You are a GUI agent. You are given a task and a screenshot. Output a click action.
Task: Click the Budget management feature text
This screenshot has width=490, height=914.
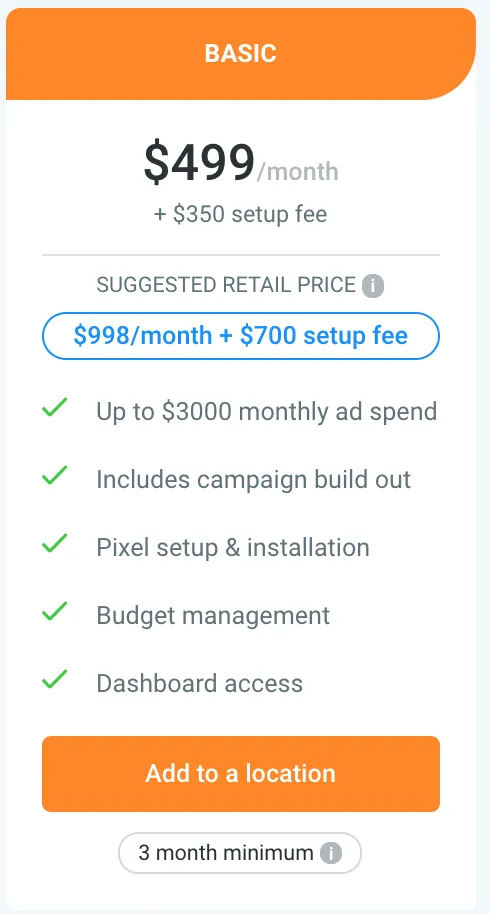tap(213, 616)
